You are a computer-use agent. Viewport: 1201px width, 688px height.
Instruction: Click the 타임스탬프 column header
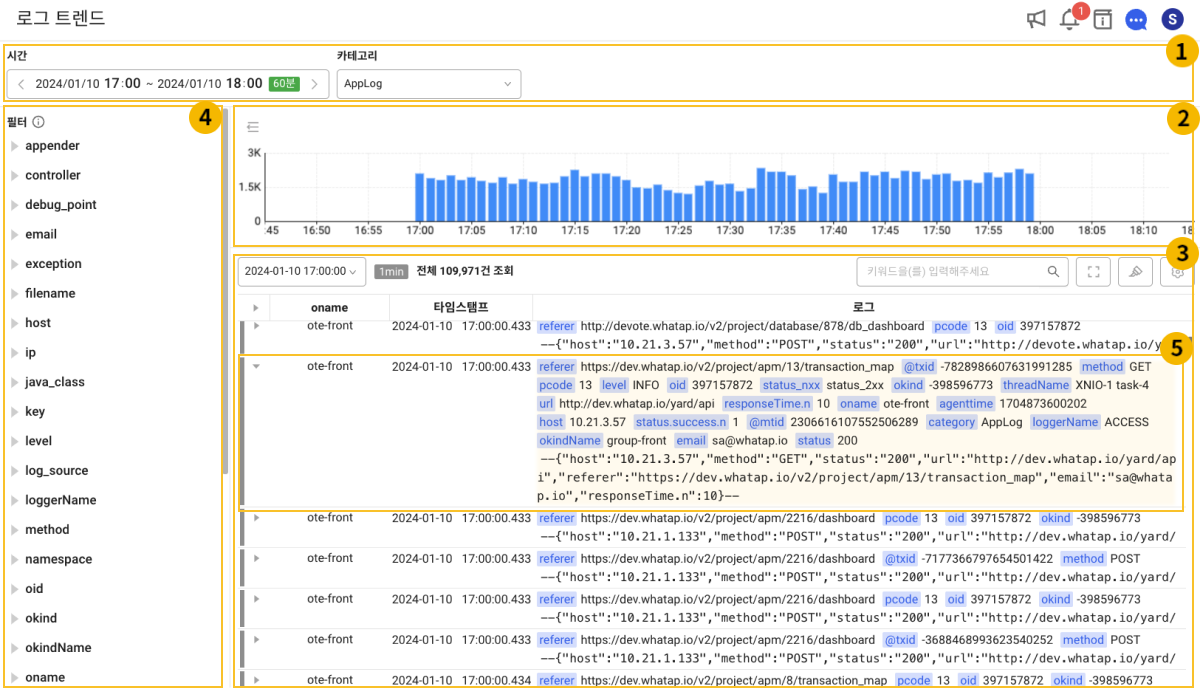[x=461, y=307]
